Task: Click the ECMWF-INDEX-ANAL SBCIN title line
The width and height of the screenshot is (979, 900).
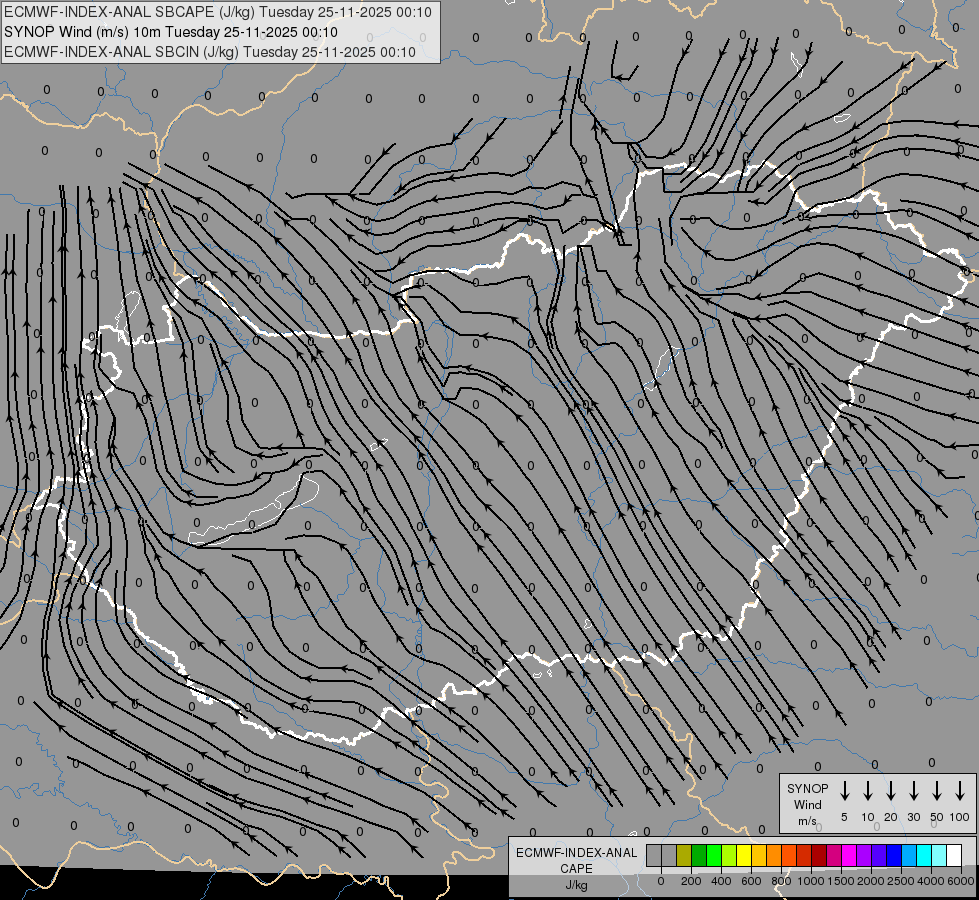Action: coord(210,52)
